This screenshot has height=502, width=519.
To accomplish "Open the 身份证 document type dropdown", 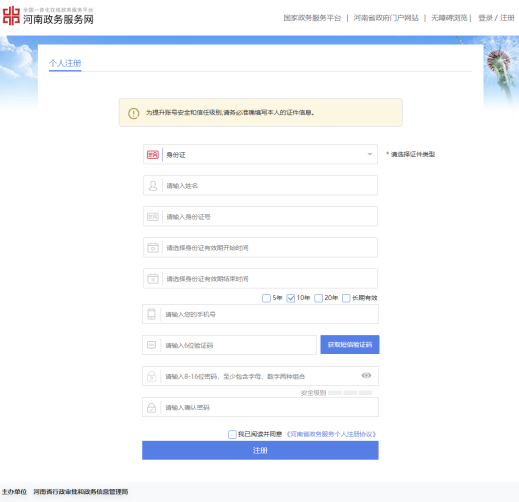I will click(x=260, y=154).
